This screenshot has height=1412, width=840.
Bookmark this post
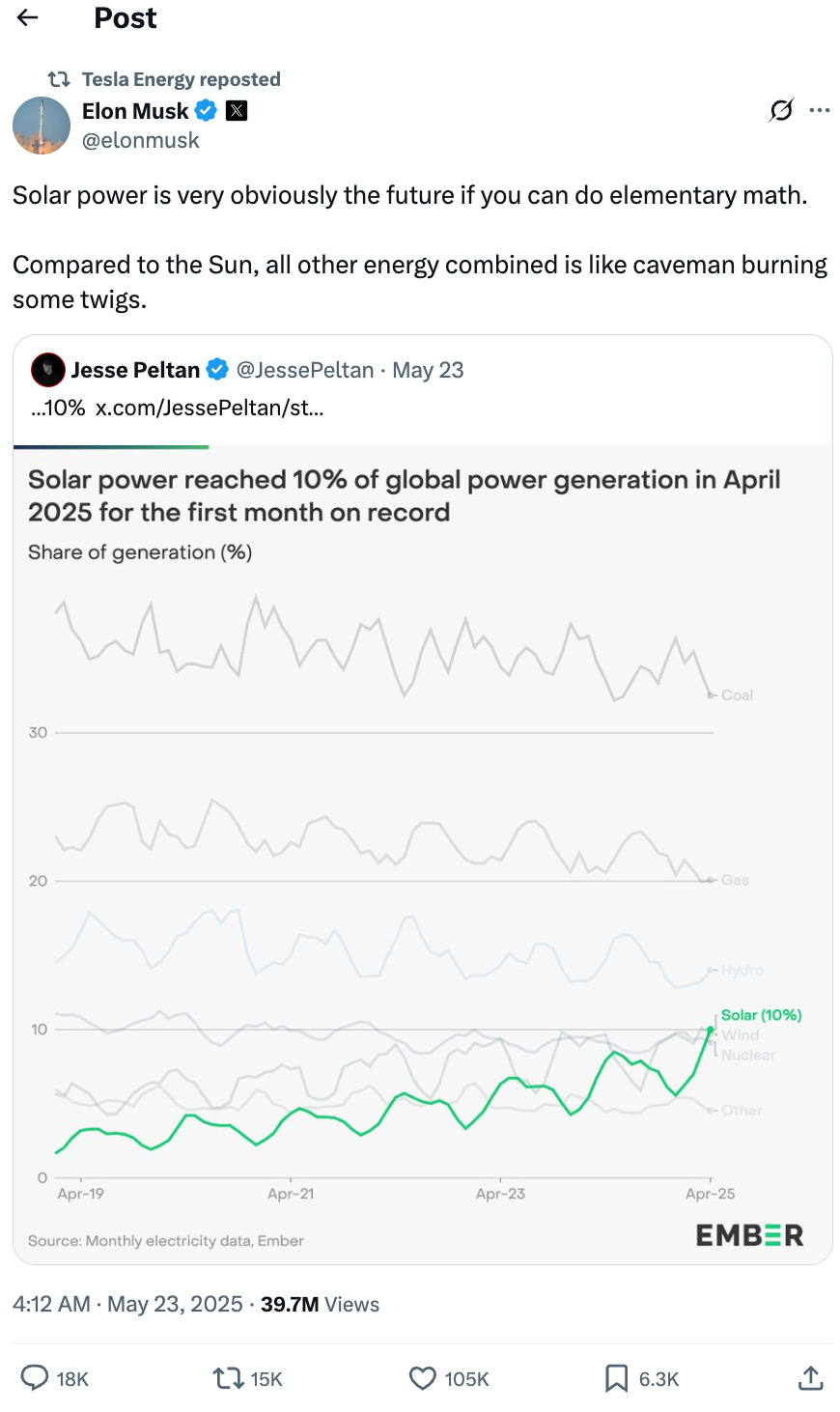point(616,1377)
